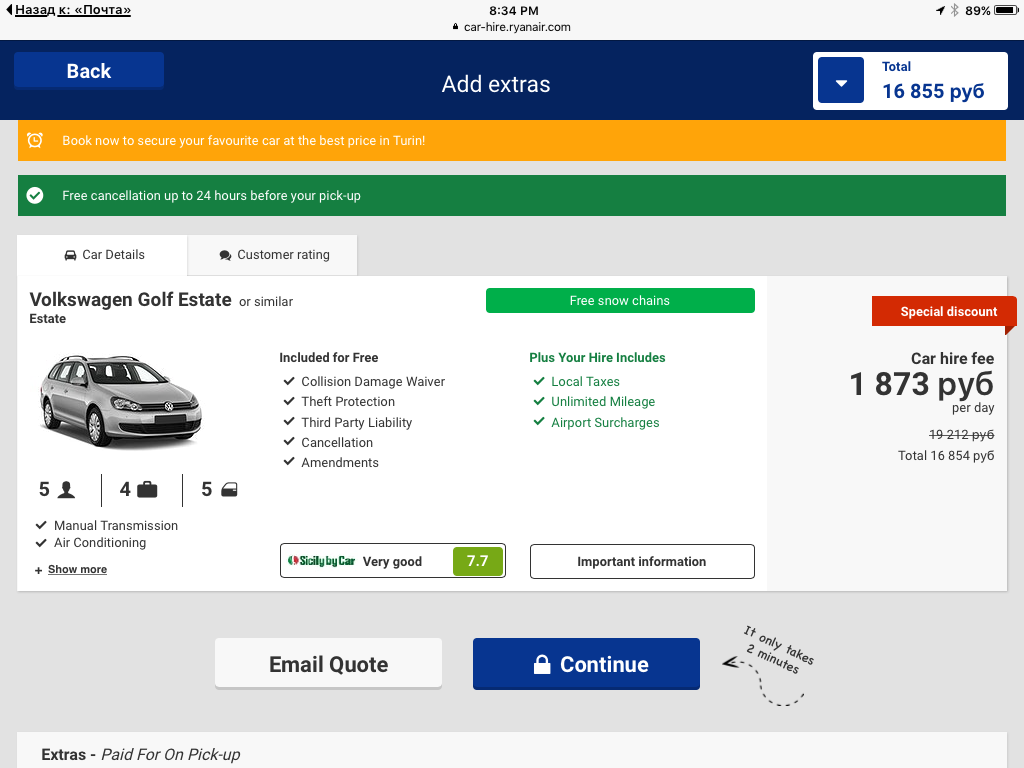Go back to Почта app link
The image size is (1024, 768).
click(69, 10)
